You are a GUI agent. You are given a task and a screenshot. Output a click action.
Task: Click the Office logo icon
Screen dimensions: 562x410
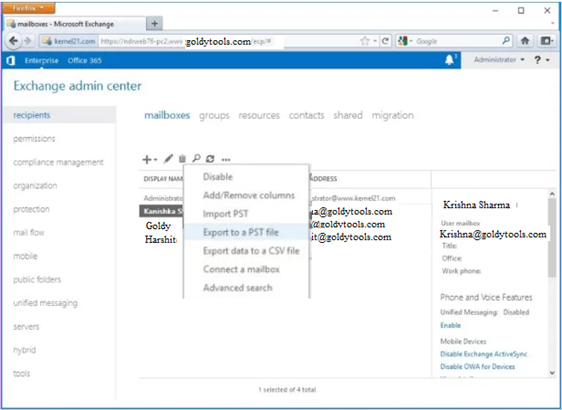tap(11, 61)
